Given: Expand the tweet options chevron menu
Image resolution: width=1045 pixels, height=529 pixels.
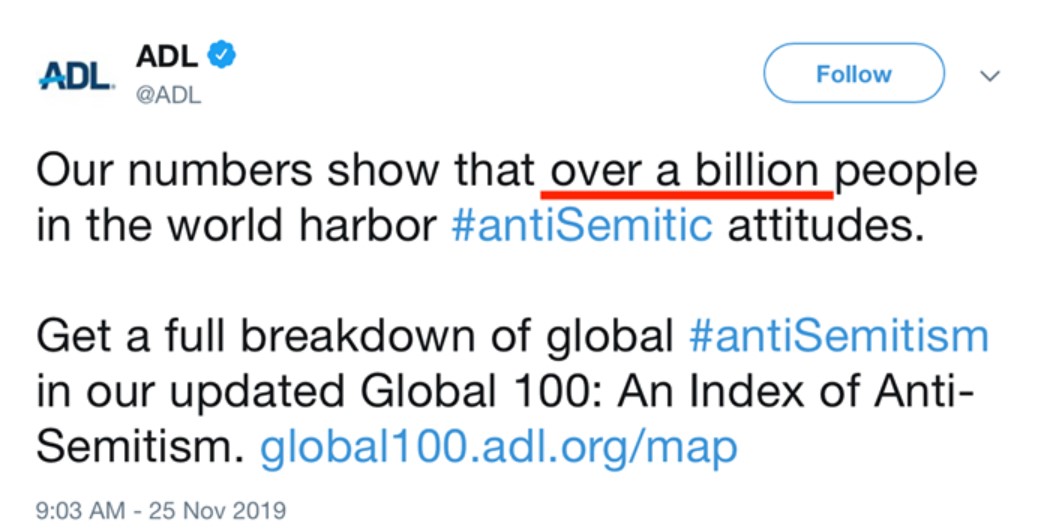Looking at the screenshot, I should [989, 76].
